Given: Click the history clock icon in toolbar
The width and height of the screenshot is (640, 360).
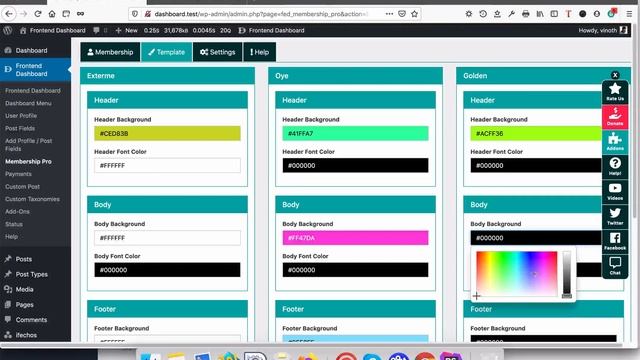Looking at the screenshot, I should point(483,14).
